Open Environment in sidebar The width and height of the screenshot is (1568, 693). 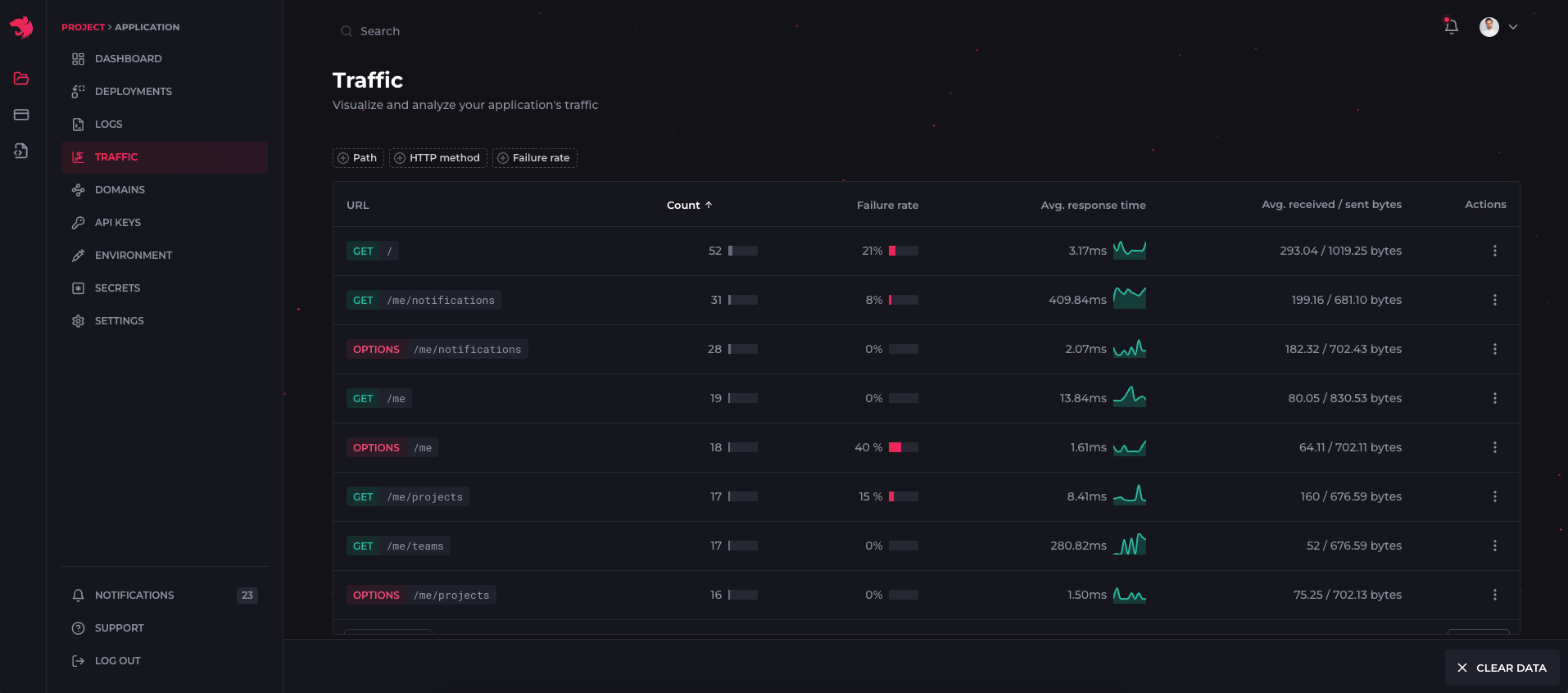click(x=165, y=256)
